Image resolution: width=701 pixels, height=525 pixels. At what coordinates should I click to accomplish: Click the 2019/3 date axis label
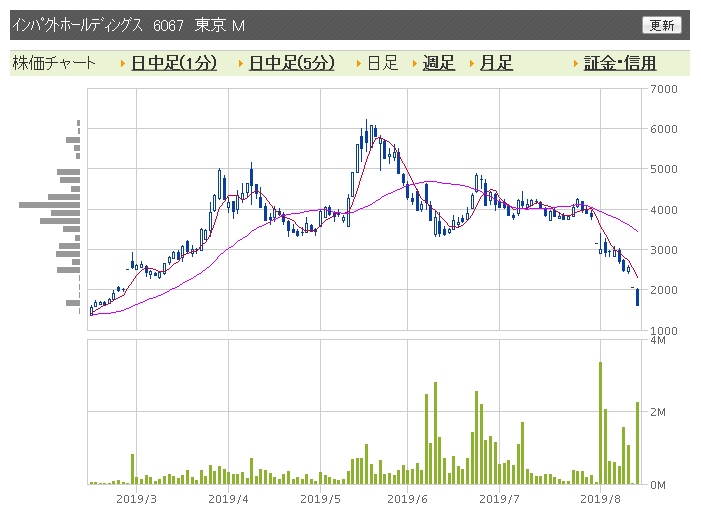click(136, 499)
